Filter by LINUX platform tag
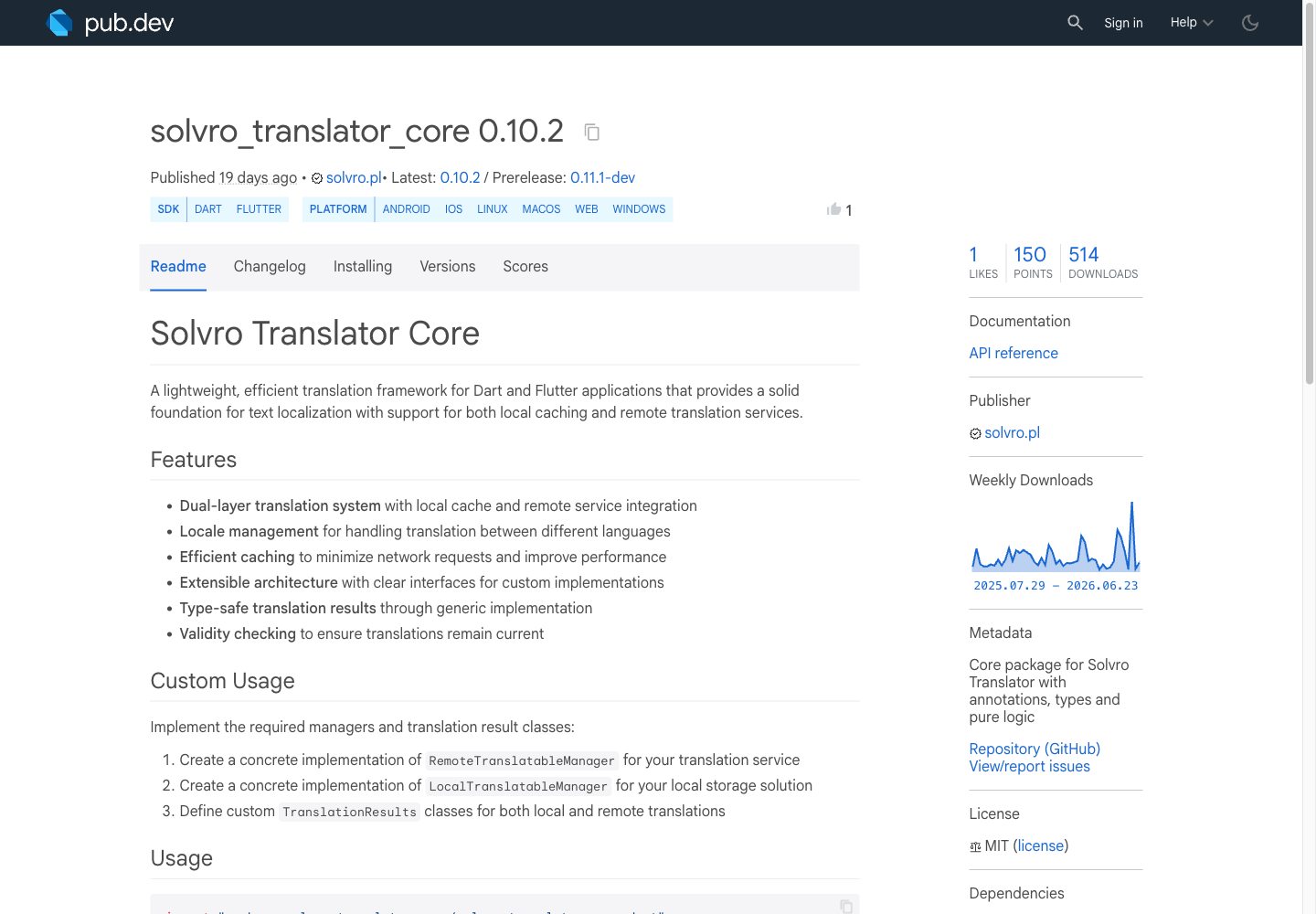The image size is (1316, 914). coord(493,209)
